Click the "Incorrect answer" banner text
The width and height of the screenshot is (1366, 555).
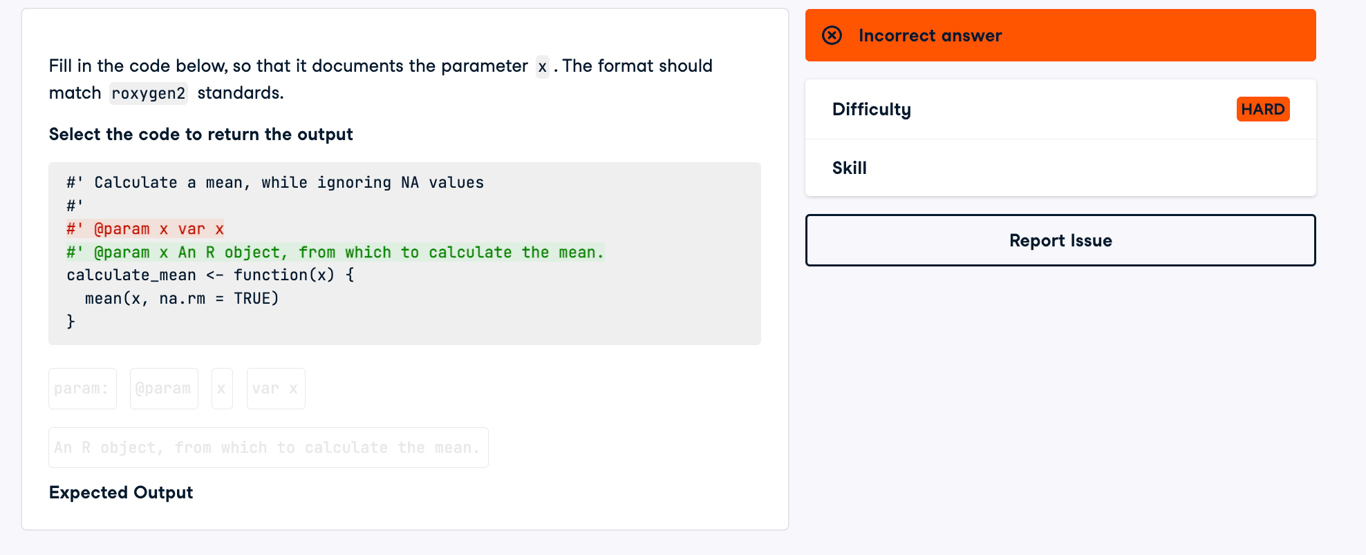[x=930, y=35]
